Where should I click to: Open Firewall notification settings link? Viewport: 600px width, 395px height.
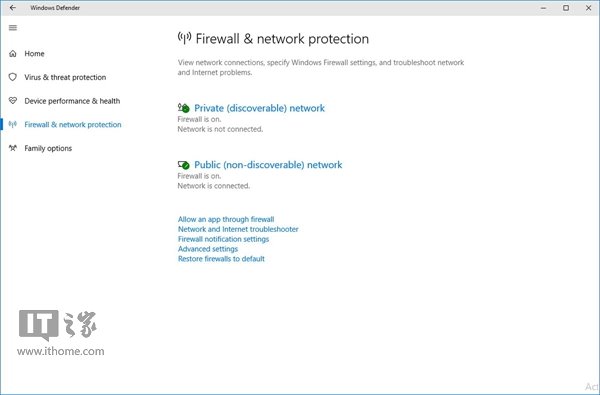[223, 239]
